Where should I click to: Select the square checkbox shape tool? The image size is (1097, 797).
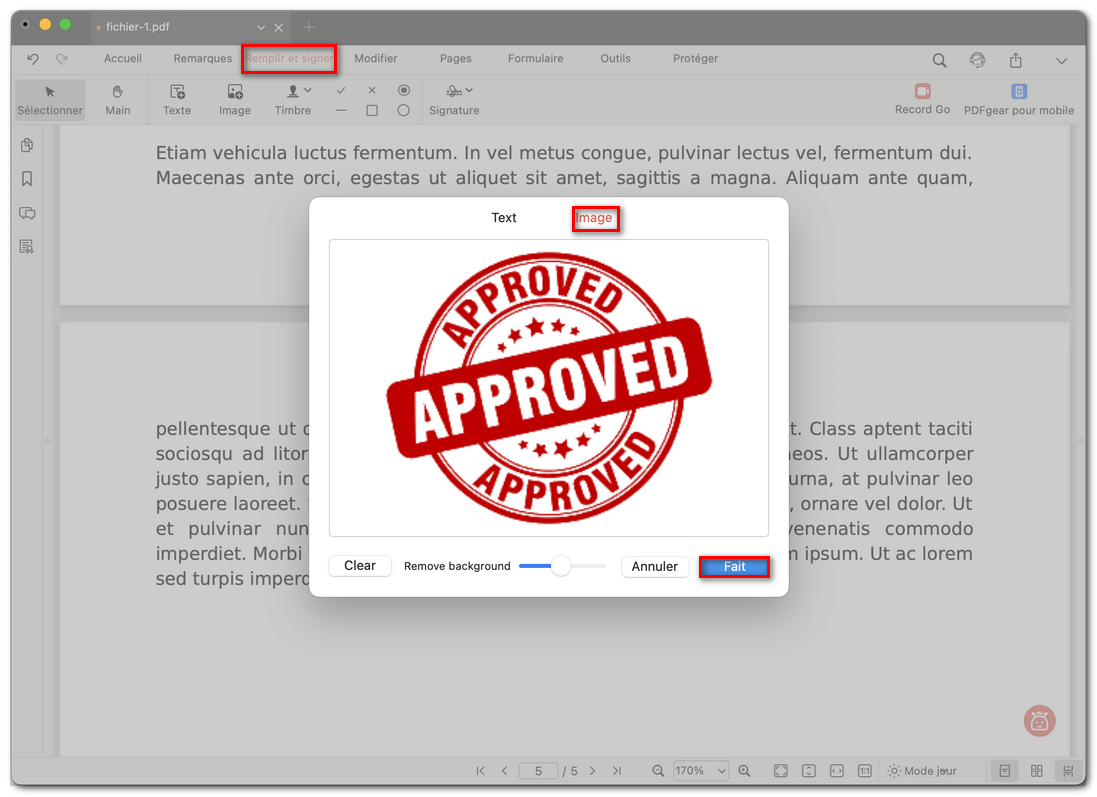tap(372, 111)
